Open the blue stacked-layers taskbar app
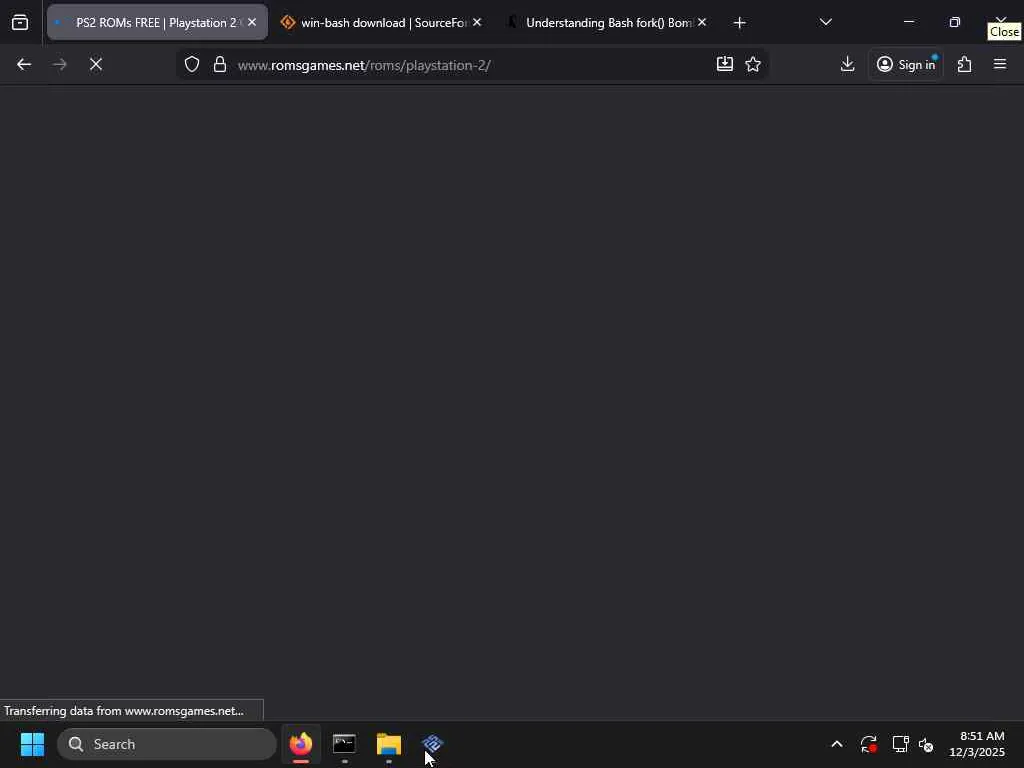This screenshot has height=768, width=1024. point(432,744)
